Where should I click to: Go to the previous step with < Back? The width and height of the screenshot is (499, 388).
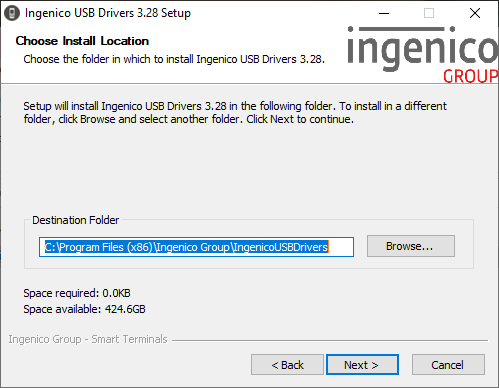tap(287, 365)
